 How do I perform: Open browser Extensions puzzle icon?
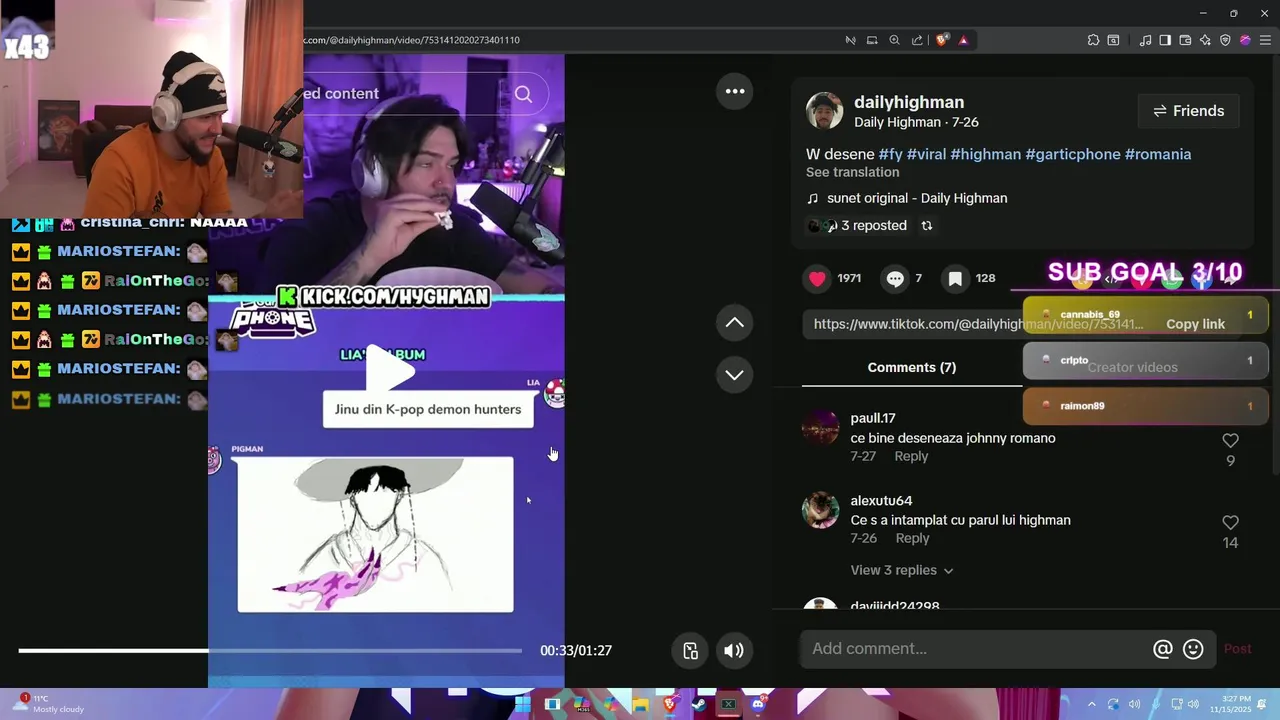pos(1093,40)
